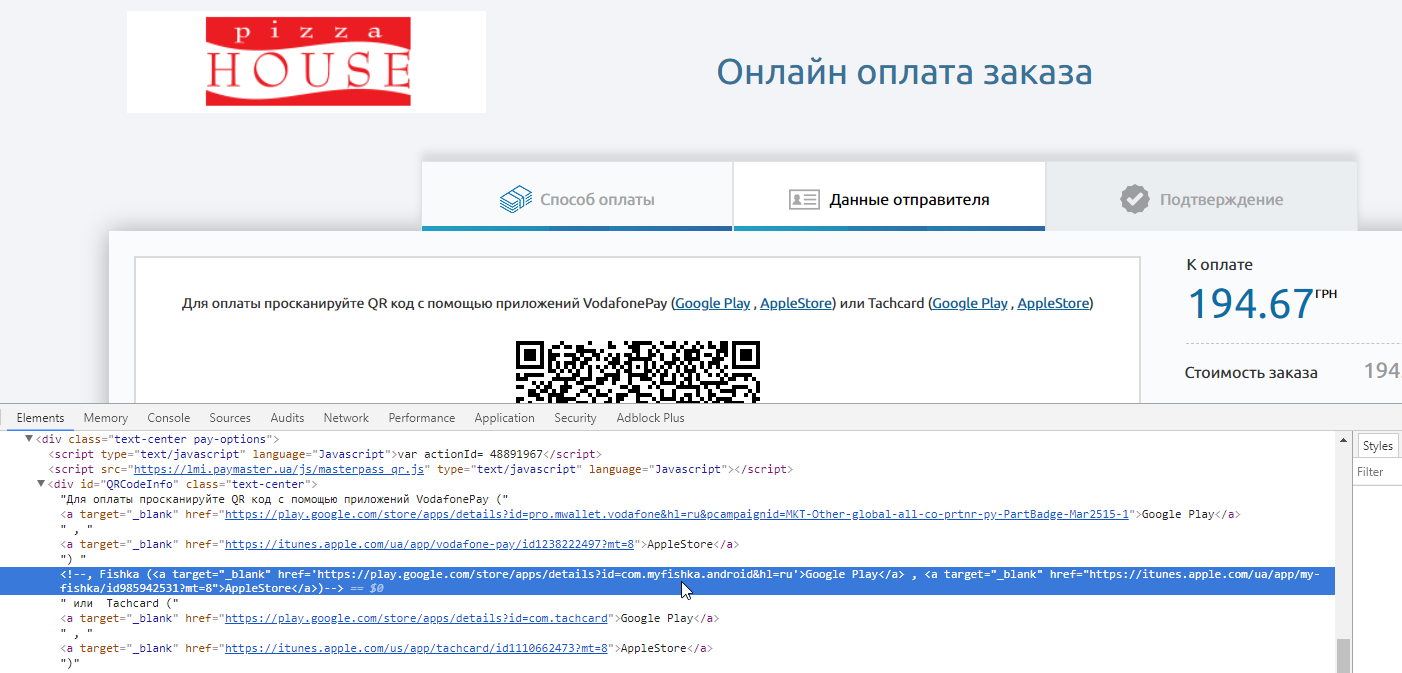Switch to the Sources DevTools tab
The image size is (1402, 673).
[x=230, y=418]
